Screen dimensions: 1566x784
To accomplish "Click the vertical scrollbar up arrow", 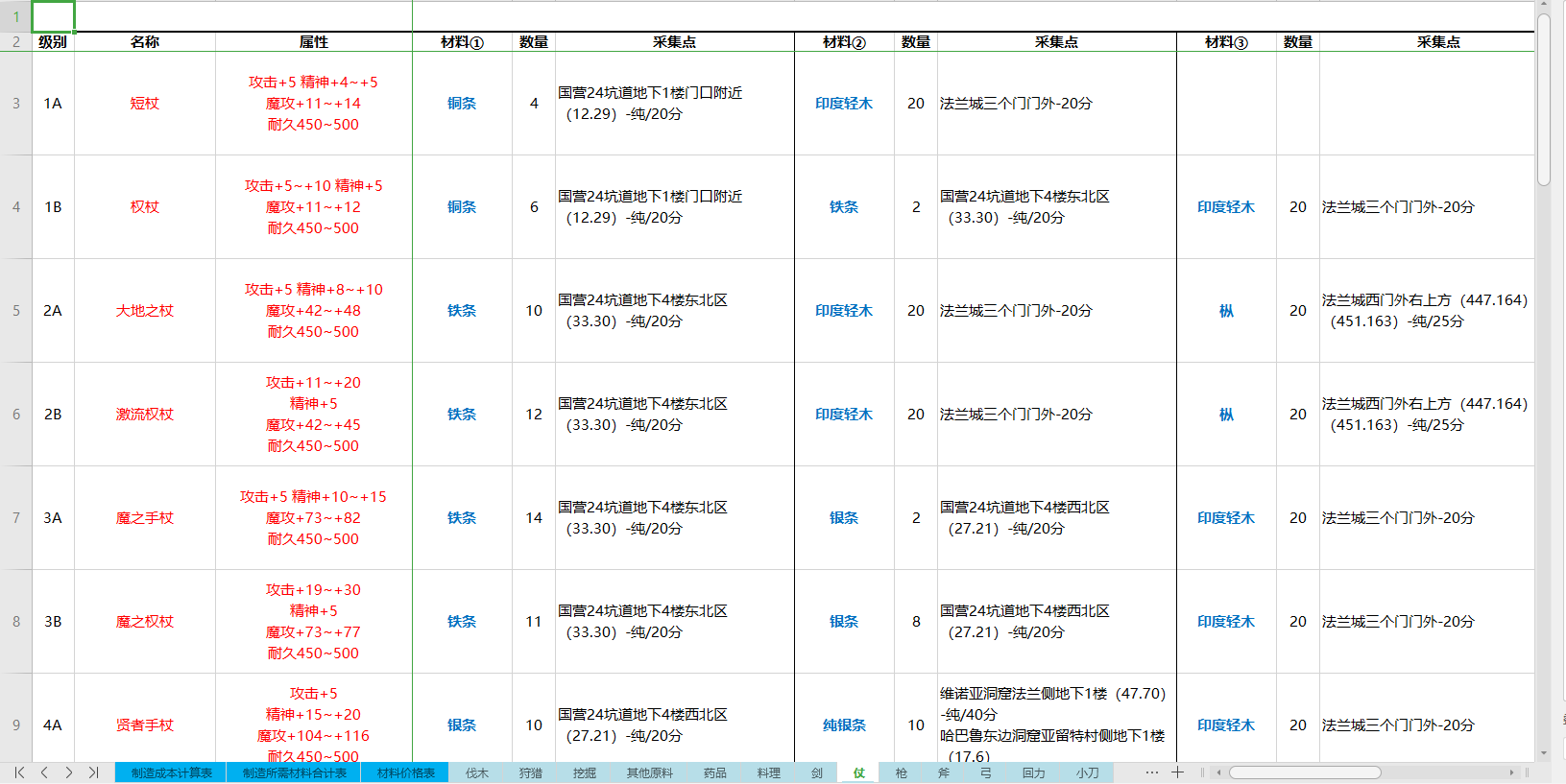I will 1544,6.
